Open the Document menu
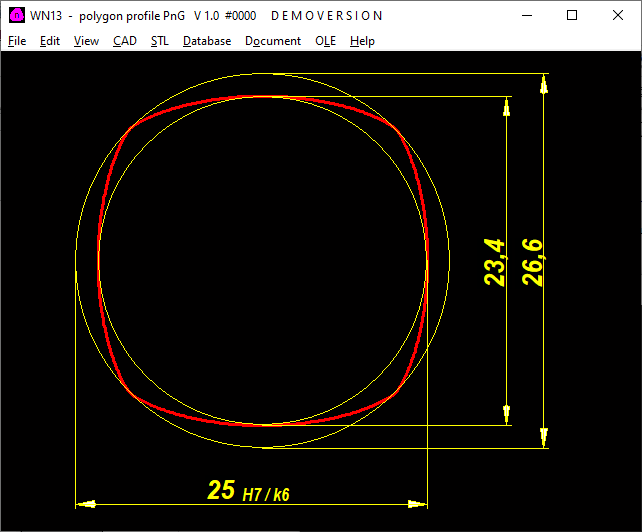Screen dimensions: 642x532 [273, 41]
